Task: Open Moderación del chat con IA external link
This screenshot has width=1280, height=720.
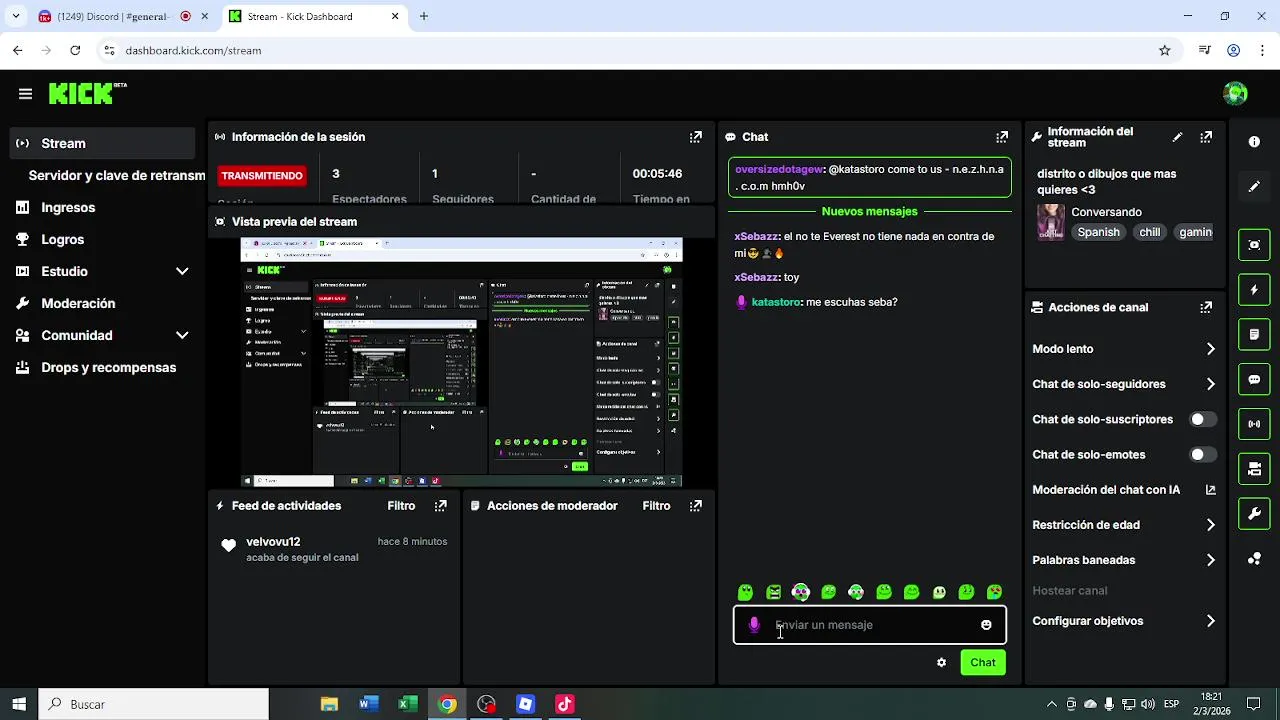Action: (1210, 490)
